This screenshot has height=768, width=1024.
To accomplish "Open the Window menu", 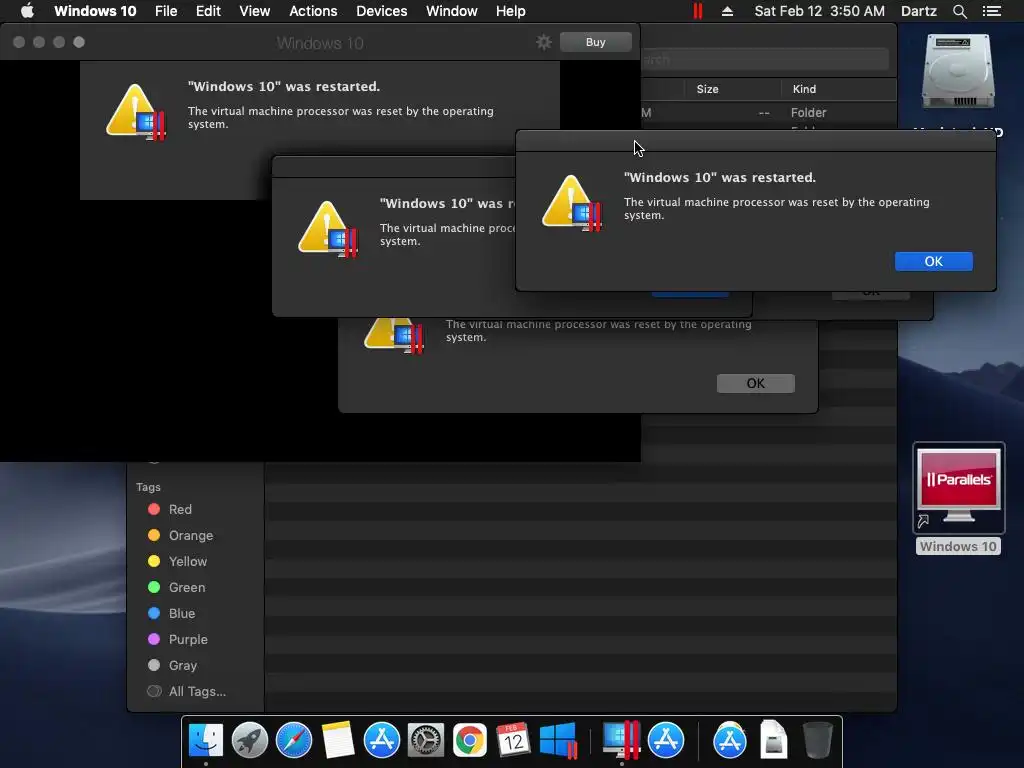I will pyautogui.click(x=452, y=11).
